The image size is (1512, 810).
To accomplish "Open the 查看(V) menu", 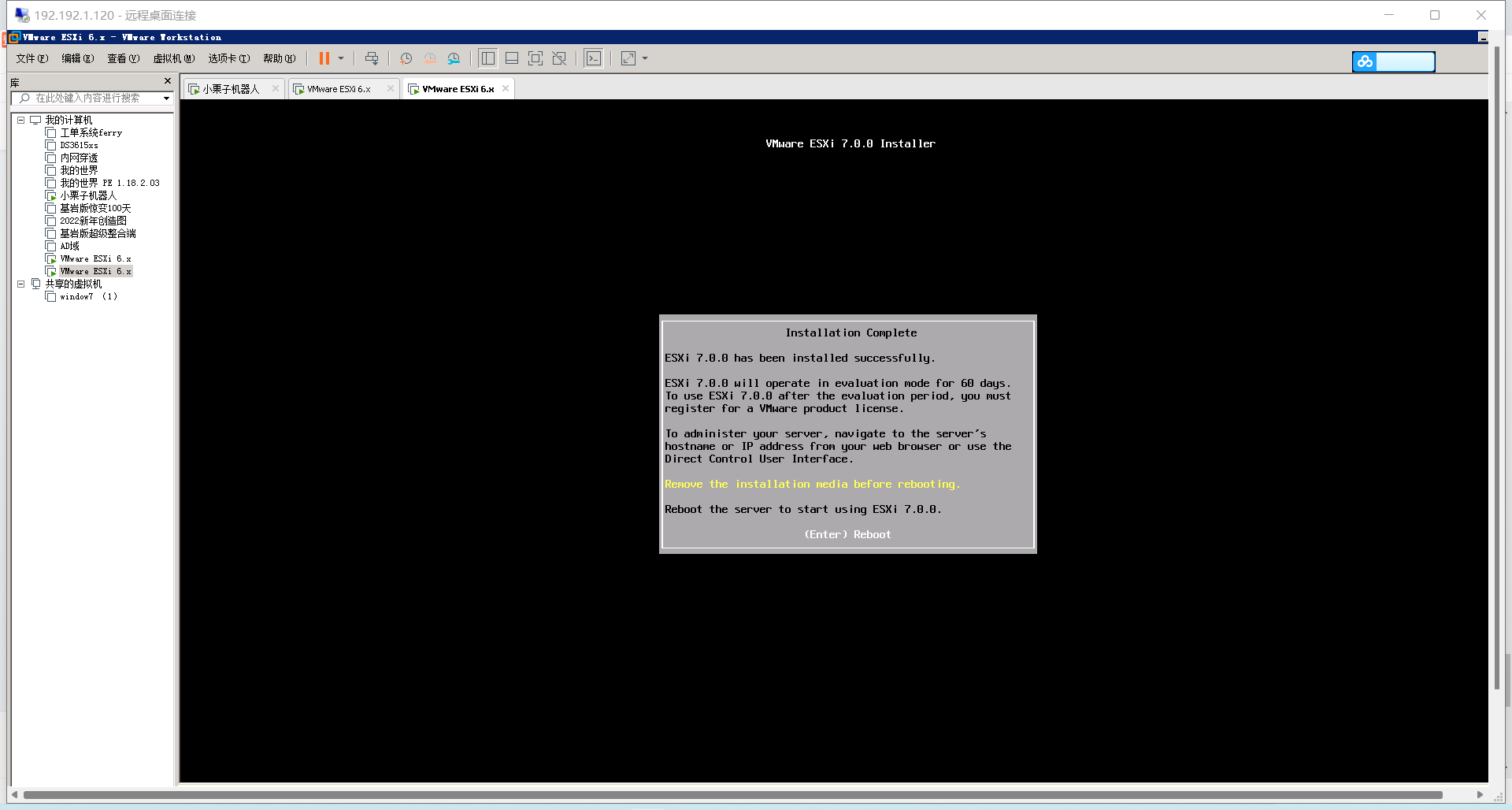I will pos(124,58).
